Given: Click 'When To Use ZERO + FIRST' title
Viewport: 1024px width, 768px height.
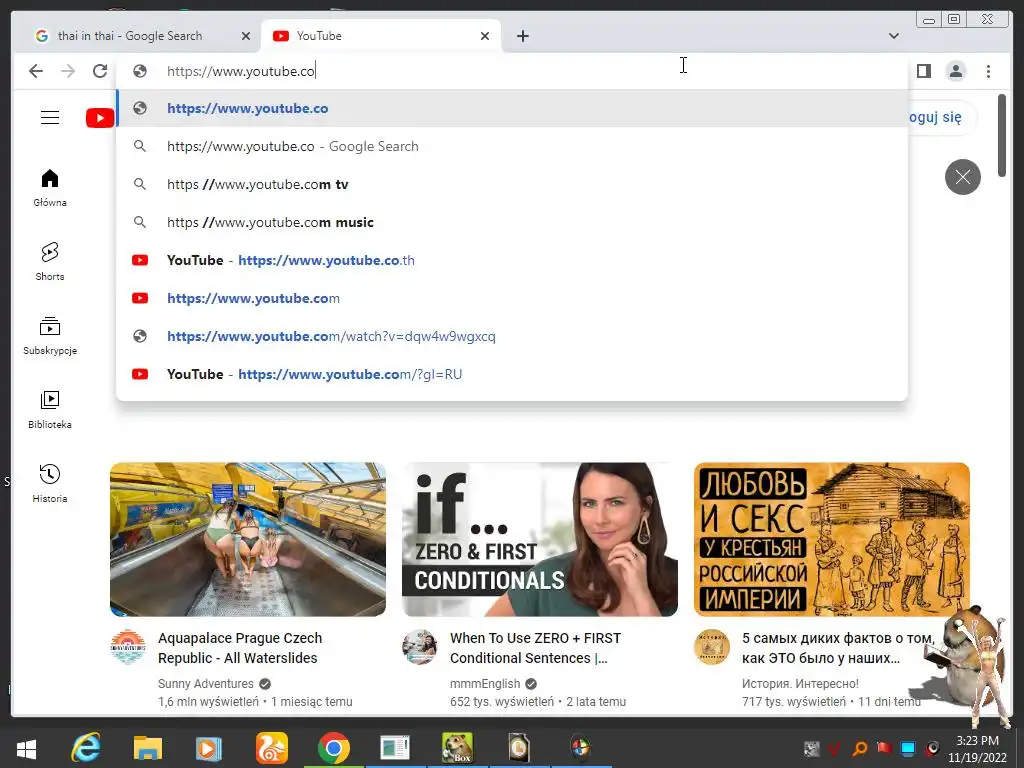Looking at the screenshot, I should pyautogui.click(x=536, y=648).
